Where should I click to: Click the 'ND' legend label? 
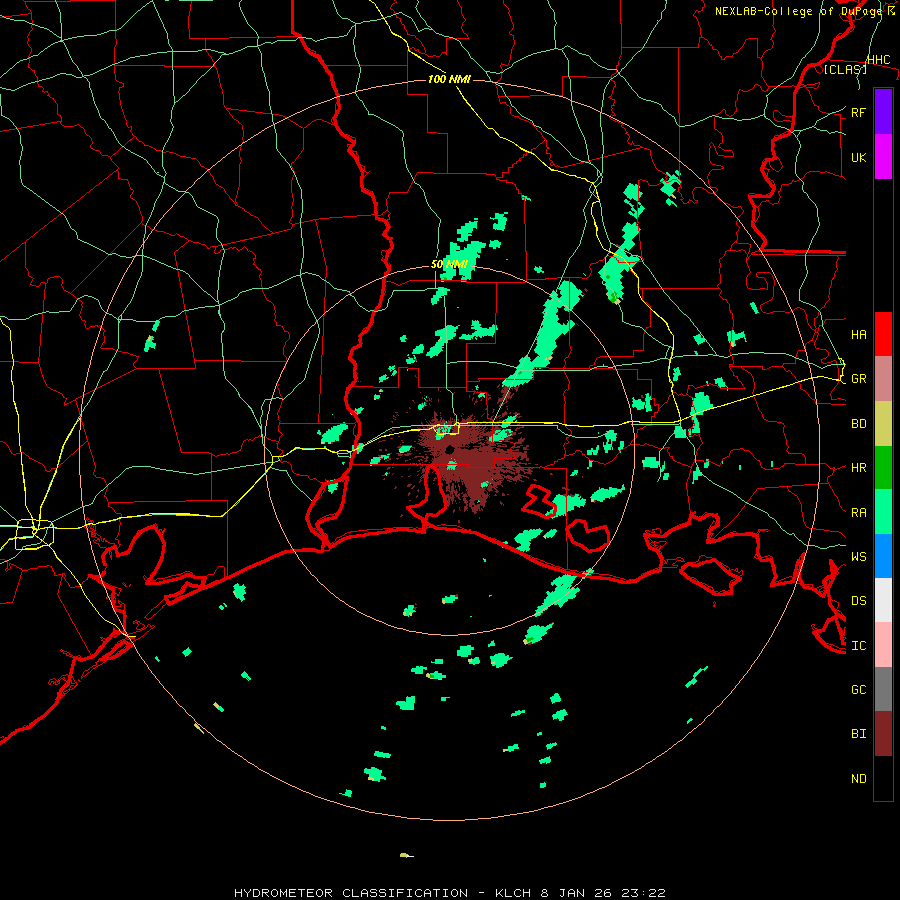(x=859, y=779)
